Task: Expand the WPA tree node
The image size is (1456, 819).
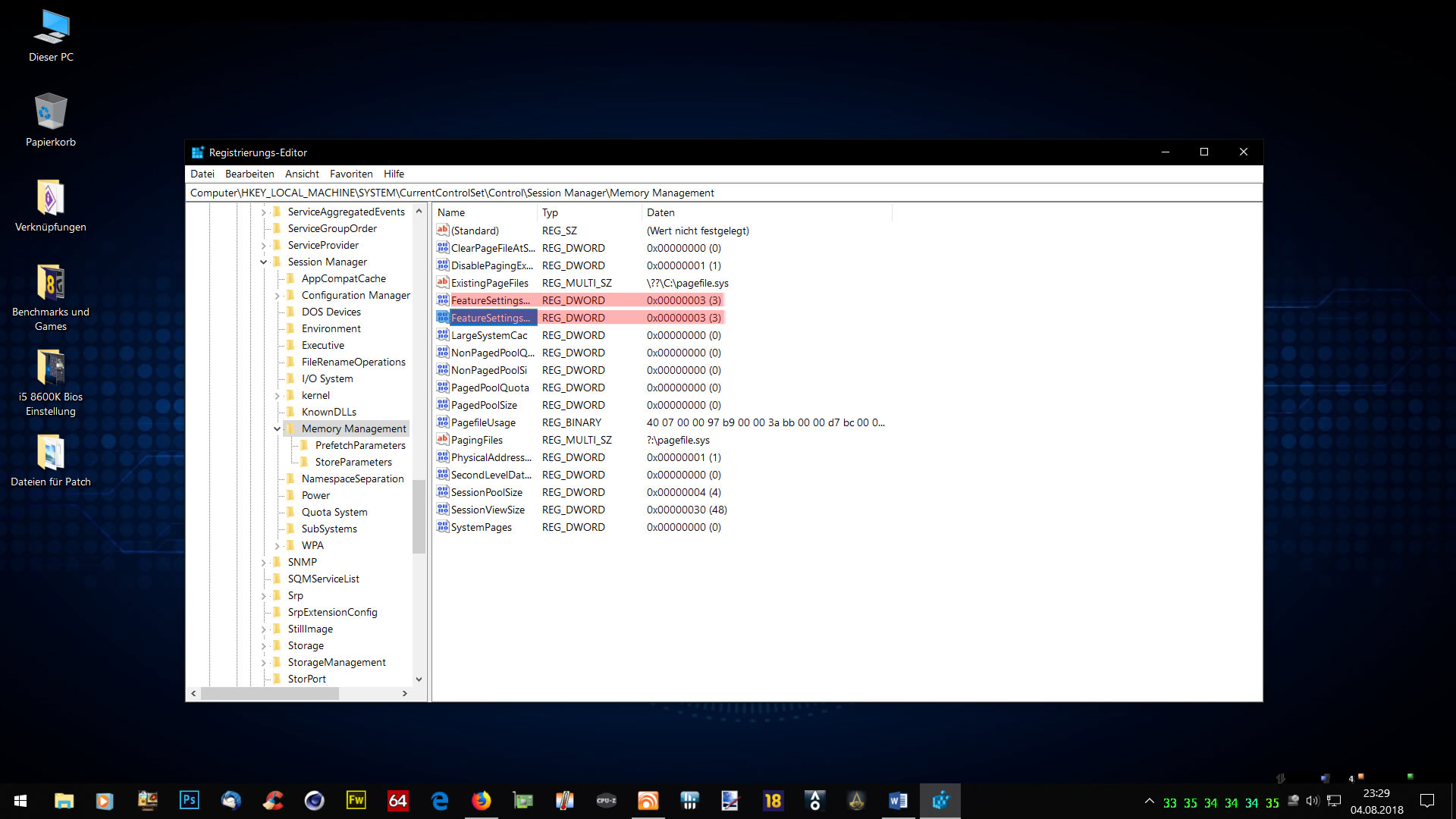Action: [x=278, y=546]
